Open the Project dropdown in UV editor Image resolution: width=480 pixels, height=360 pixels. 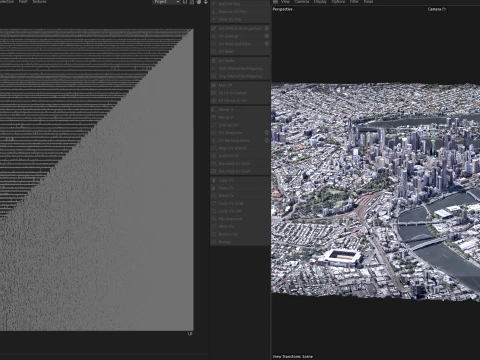coord(167,2)
